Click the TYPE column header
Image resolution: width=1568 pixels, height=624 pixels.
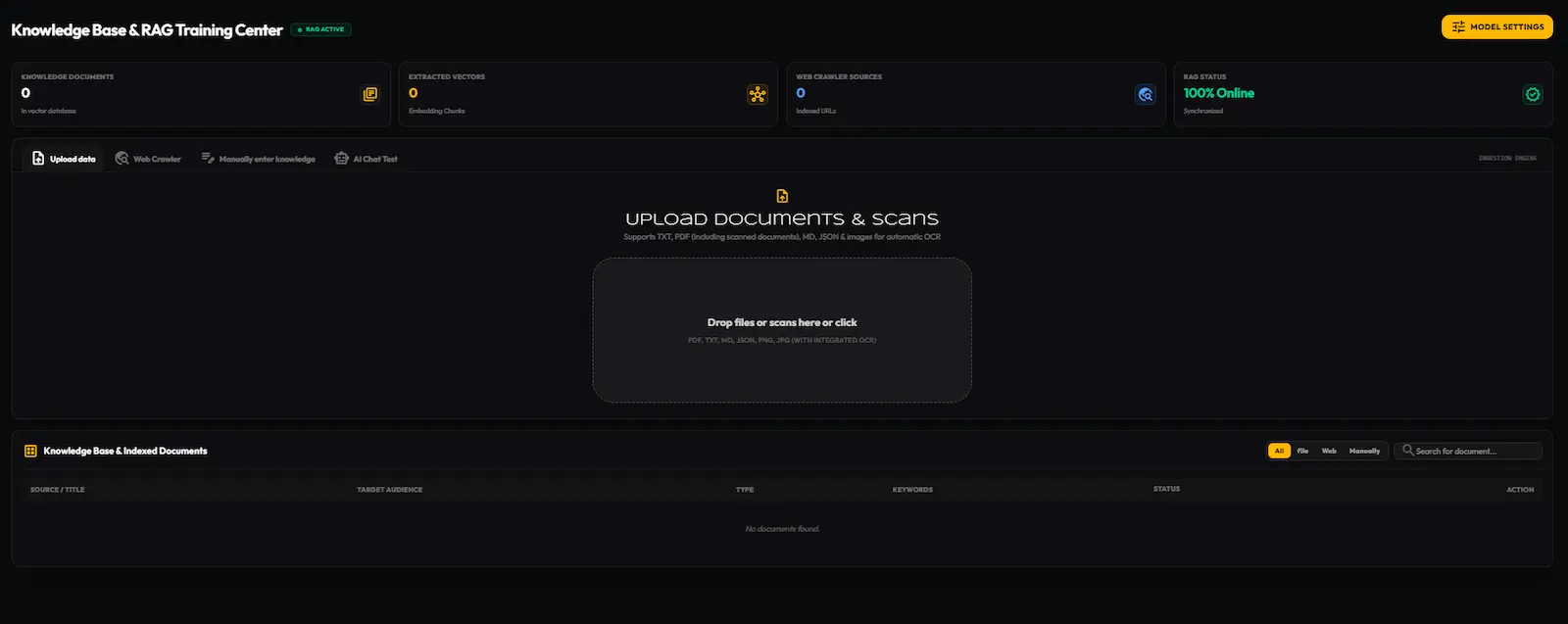(745, 490)
